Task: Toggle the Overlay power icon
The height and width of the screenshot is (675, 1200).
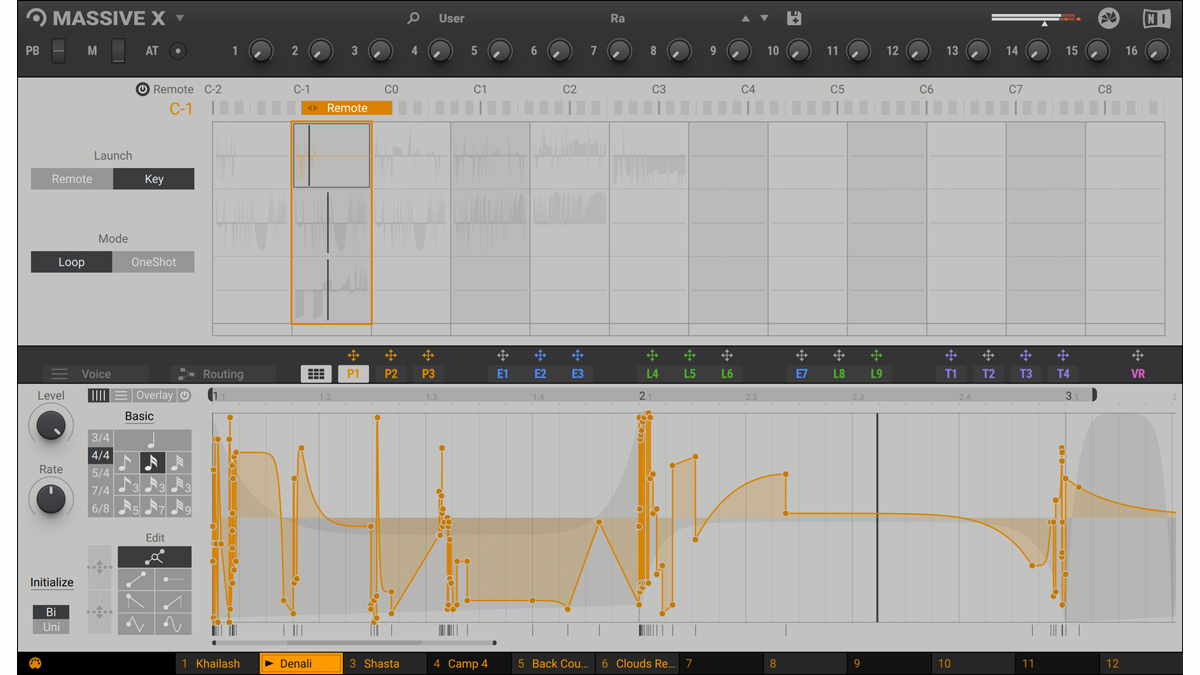Action: coord(184,396)
